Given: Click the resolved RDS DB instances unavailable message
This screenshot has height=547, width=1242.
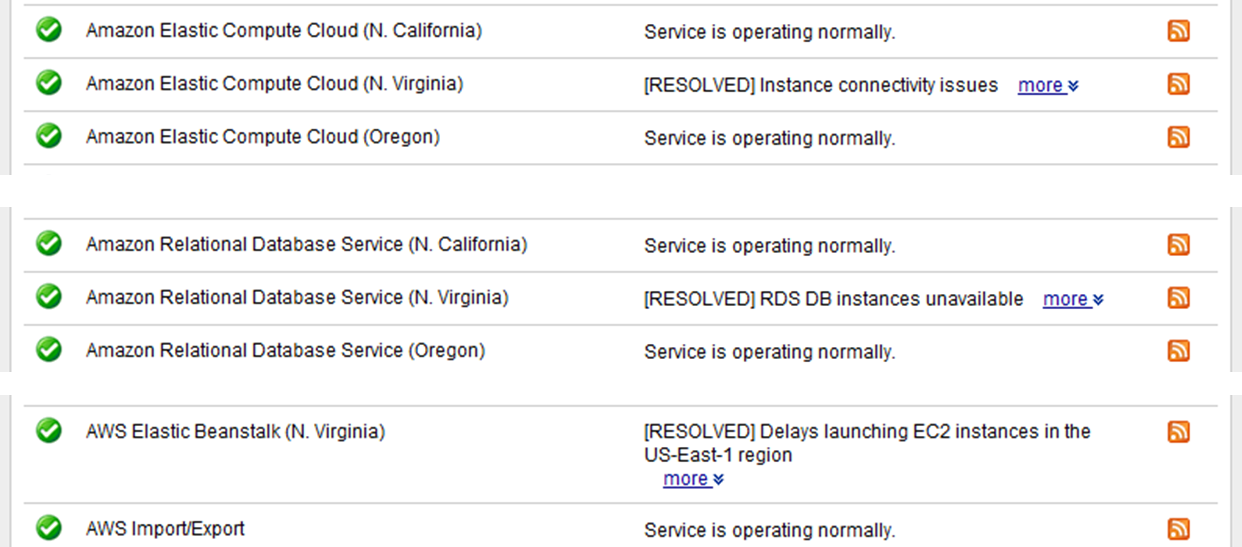Looking at the screenshot, I should pos(833,299).
